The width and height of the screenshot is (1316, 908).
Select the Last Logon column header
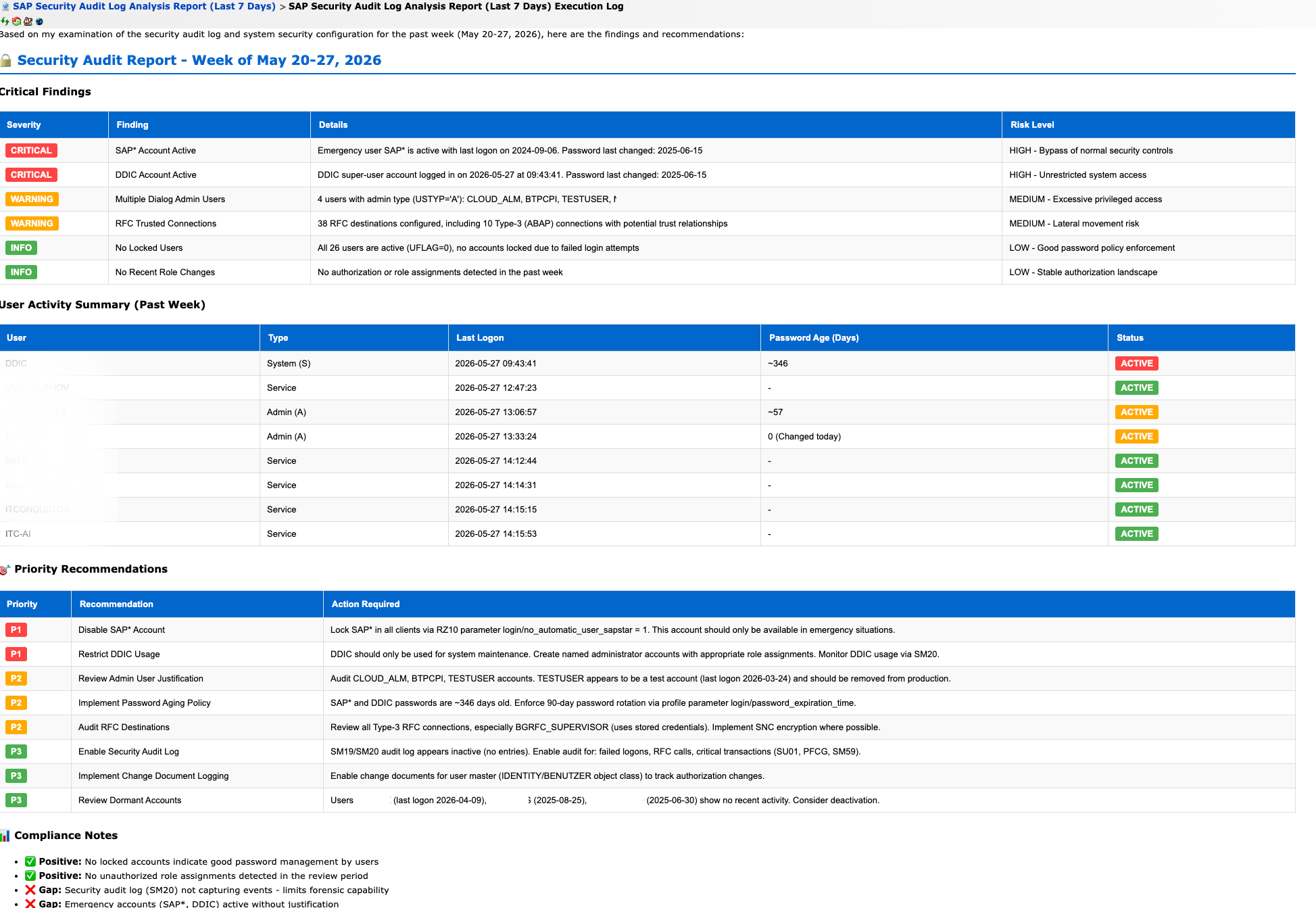(604, 338)
